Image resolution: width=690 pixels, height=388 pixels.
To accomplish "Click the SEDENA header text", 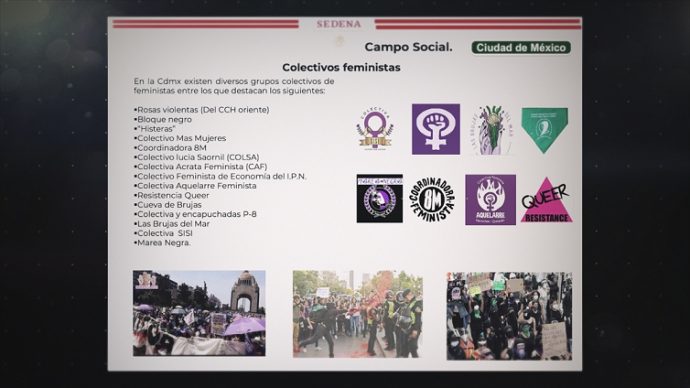I will coord(338,24).
